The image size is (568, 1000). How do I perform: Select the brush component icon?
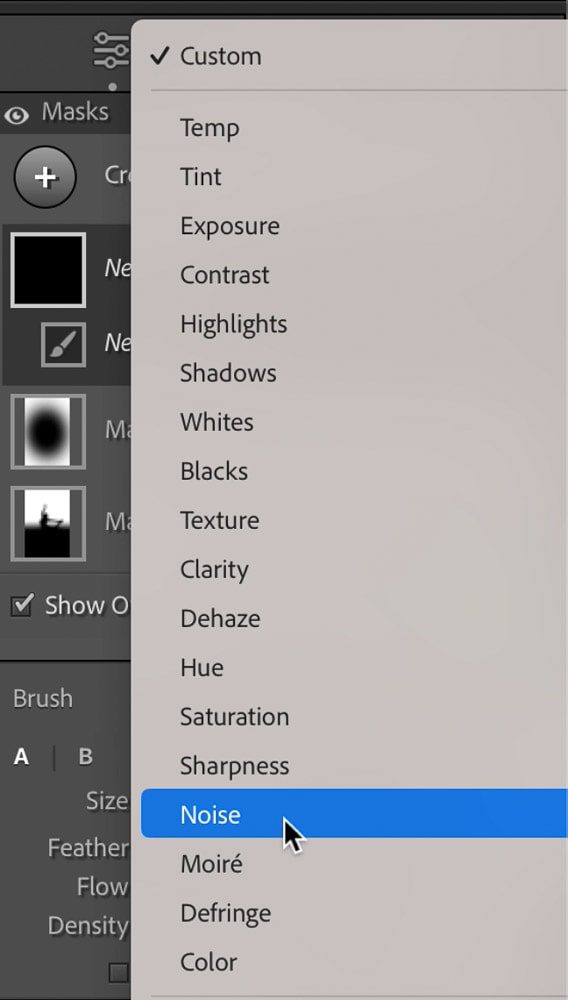(64, 344)
